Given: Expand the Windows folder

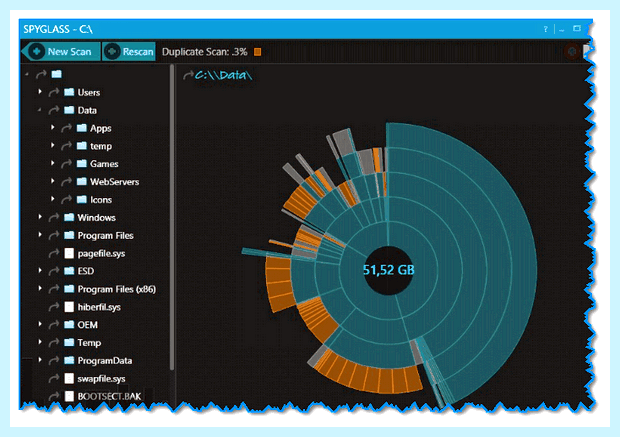Looking at the screenshot, I should tap(40, 217).
